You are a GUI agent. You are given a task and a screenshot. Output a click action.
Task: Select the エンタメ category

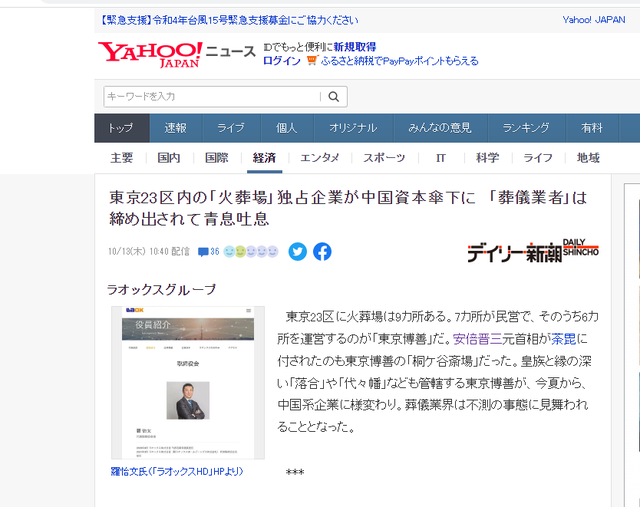tap(320, 158)
